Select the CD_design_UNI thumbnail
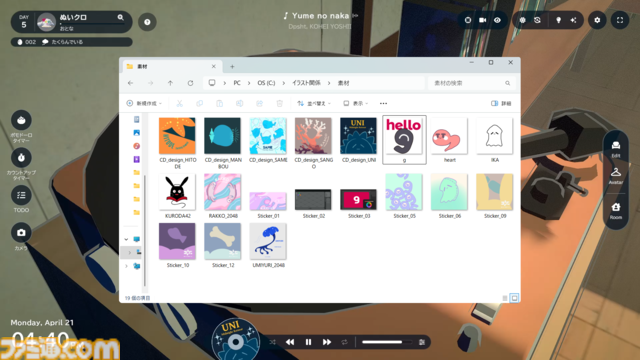Image resolution: width=640 pixels, height=360 pixels. 358,140
